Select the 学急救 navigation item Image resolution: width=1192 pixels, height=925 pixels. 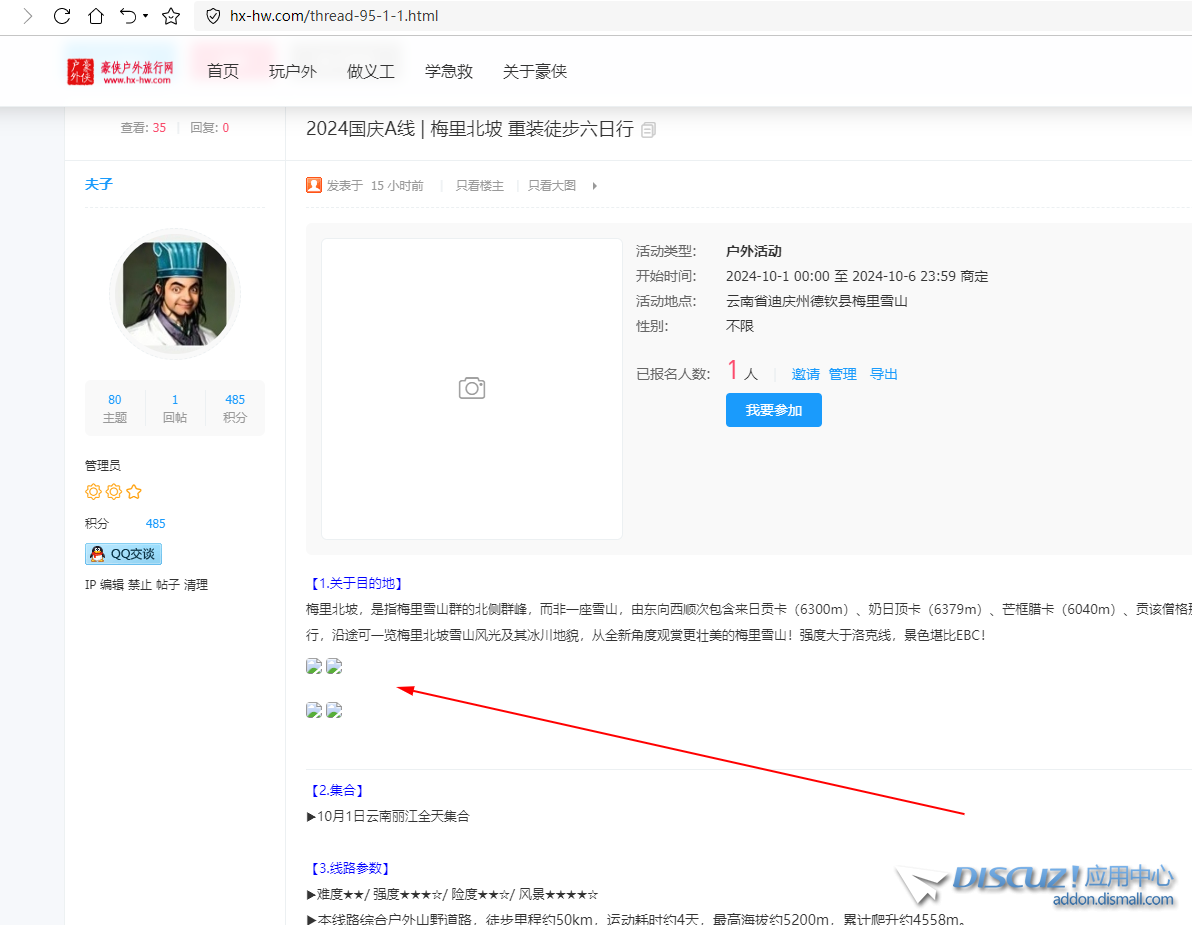(x=449, y=71)
